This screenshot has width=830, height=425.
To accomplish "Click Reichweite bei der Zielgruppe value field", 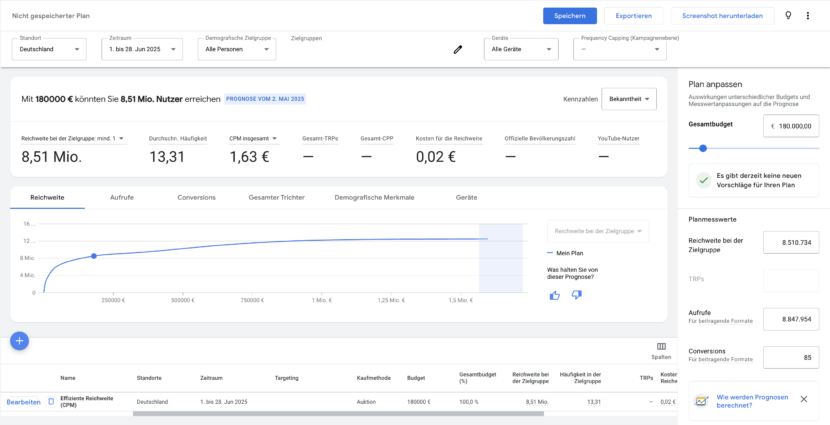I will coord(791,242).
